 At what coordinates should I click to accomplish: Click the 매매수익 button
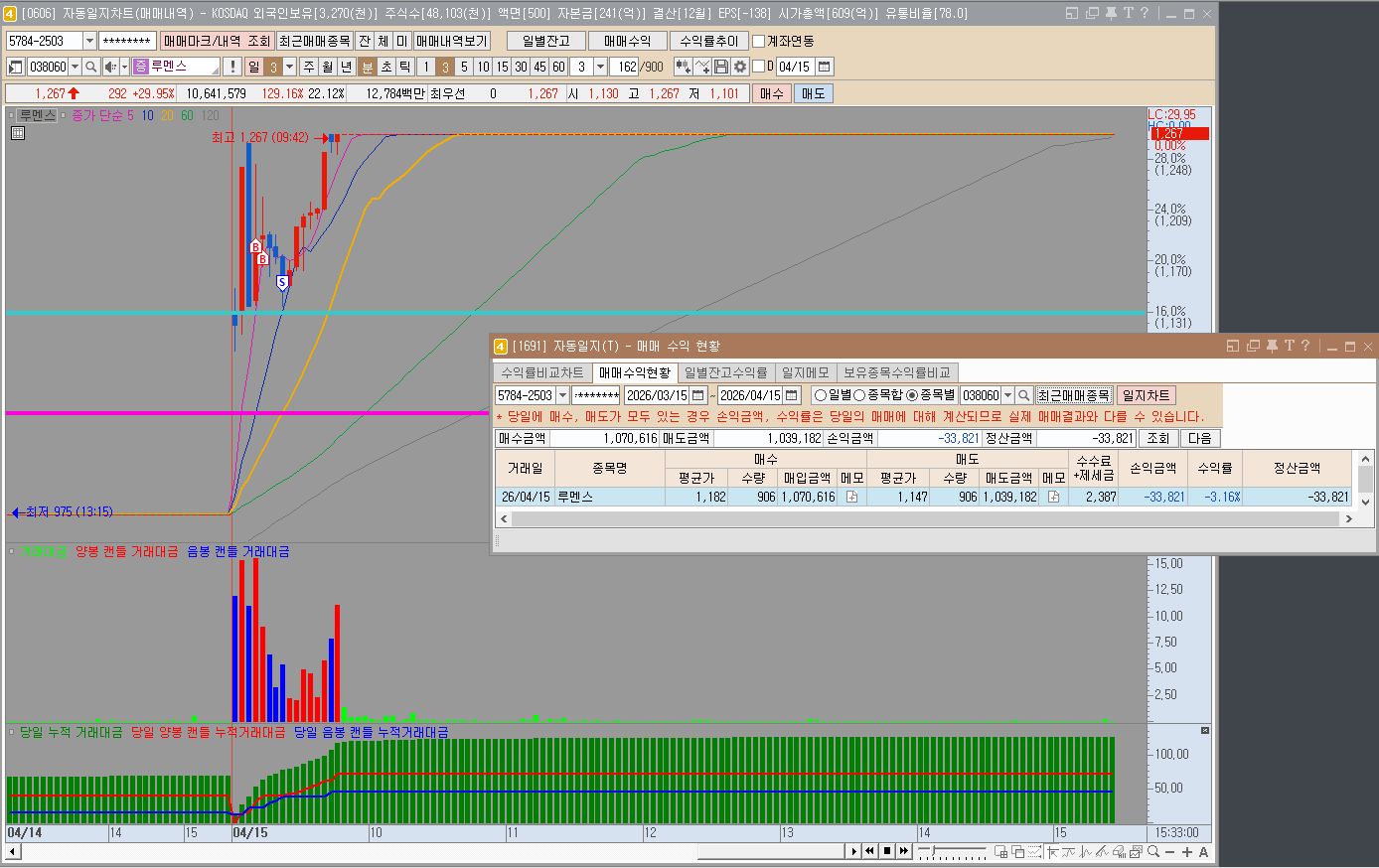pyautogui.click(x=627, y=41)
